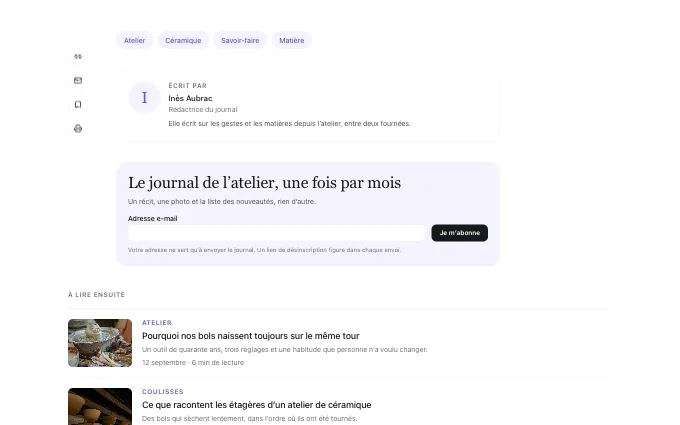Open article Pourquoi nos bols naissent toujours
The image size is (680, 425).
251,336
